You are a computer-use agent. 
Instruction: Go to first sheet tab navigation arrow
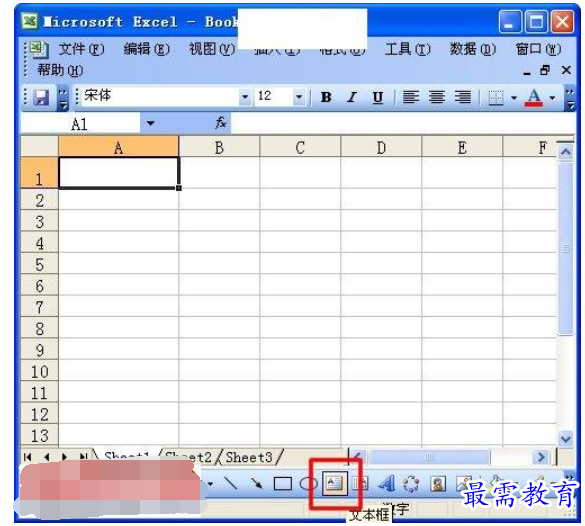28,457
